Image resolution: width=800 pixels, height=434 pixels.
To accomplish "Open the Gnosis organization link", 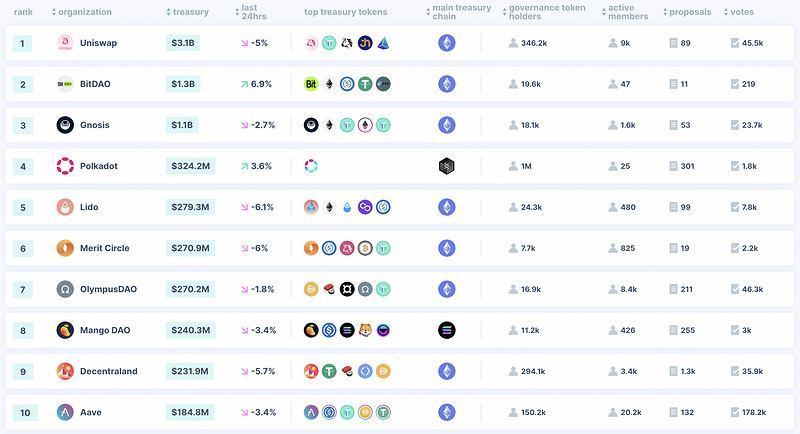I will (x=94, y=125).
